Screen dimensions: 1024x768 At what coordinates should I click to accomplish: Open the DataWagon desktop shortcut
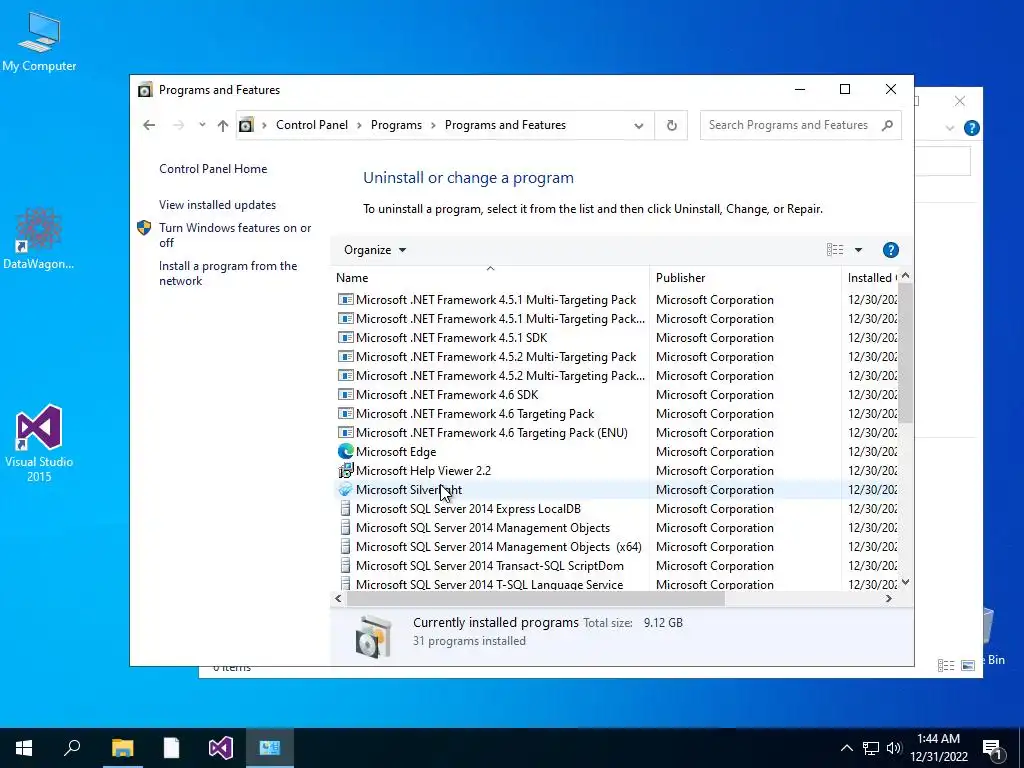tap(39, 238)
